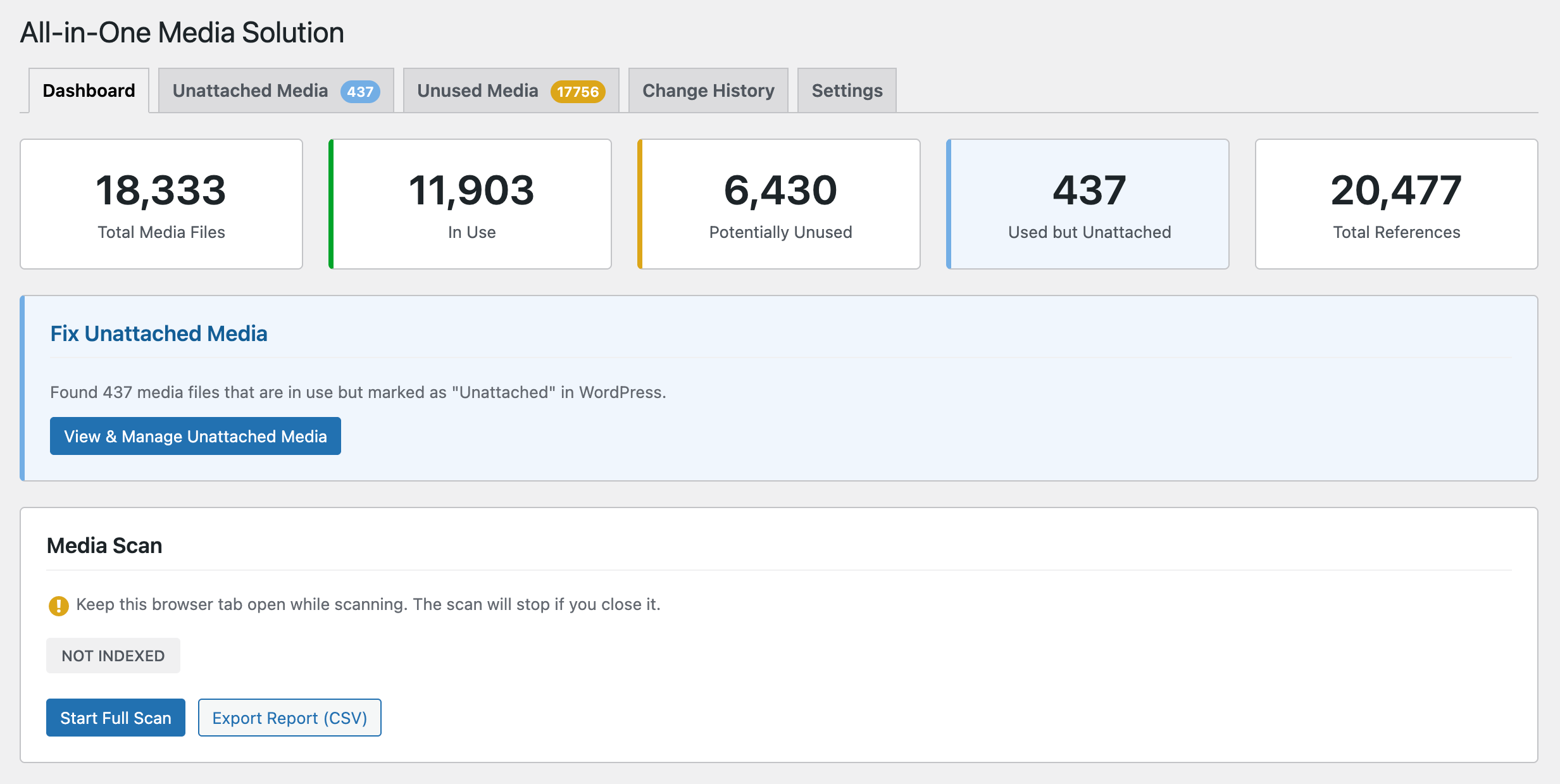The image size is (1560, 784).
Task: Switch to the Unattached Media tab
Action: pyautogui.click(x=251, y=90)
